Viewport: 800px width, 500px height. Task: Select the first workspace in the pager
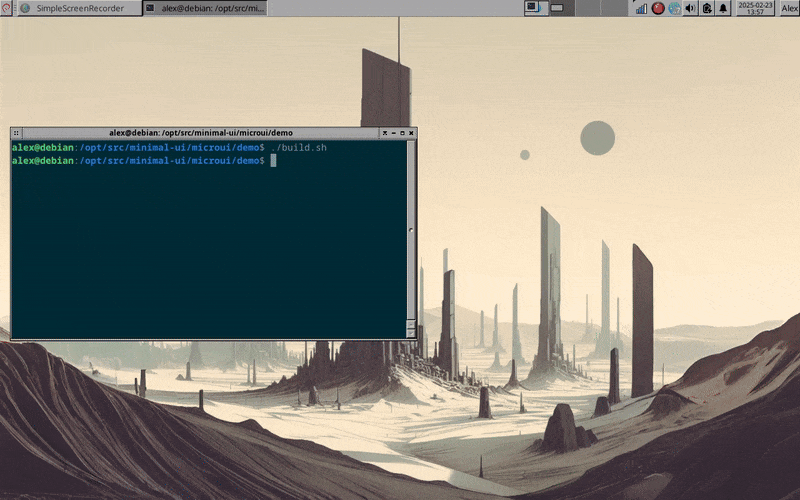coord(537,8)
